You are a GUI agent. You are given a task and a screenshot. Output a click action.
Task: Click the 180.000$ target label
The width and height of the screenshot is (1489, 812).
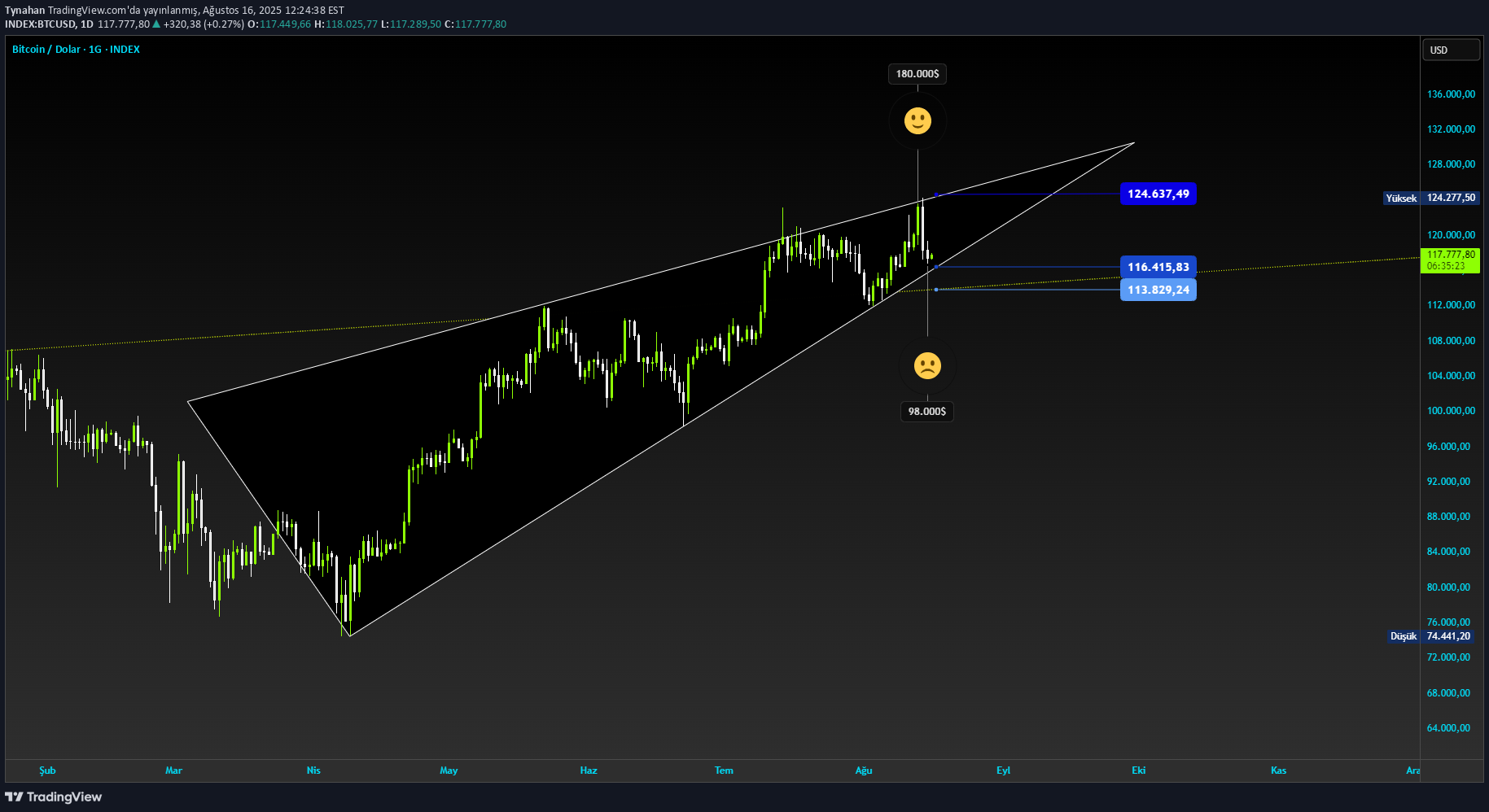(x=917, y=74)
